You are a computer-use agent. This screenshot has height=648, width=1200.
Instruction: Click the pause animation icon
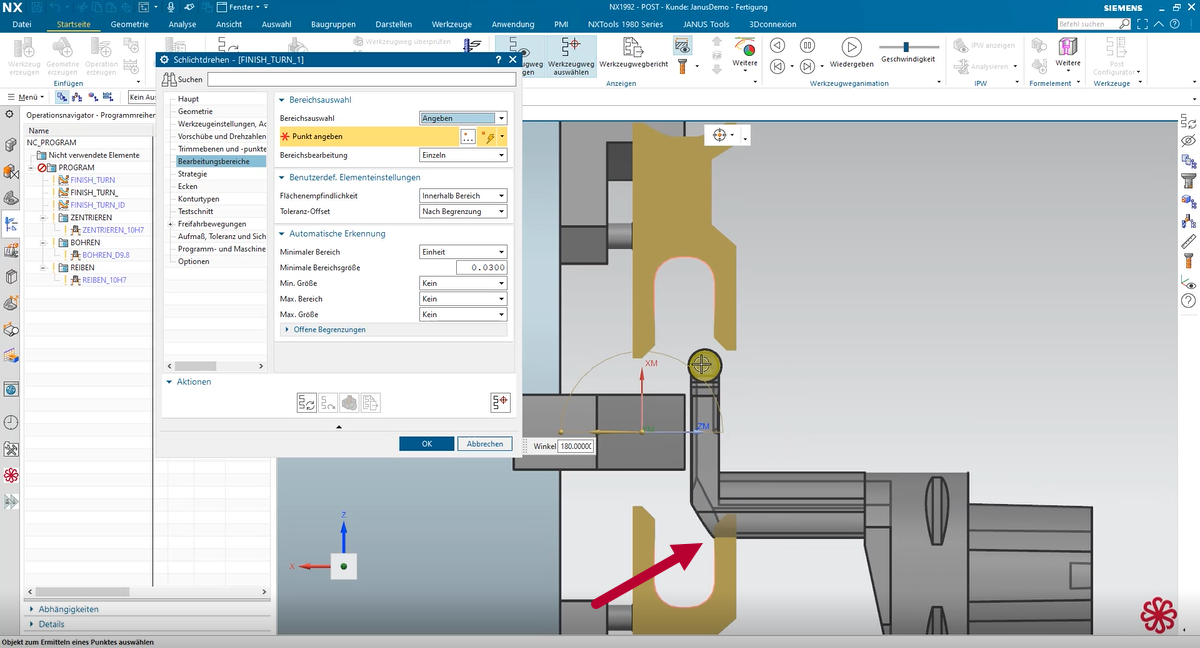pyautogui.click(x=807, y=46)
